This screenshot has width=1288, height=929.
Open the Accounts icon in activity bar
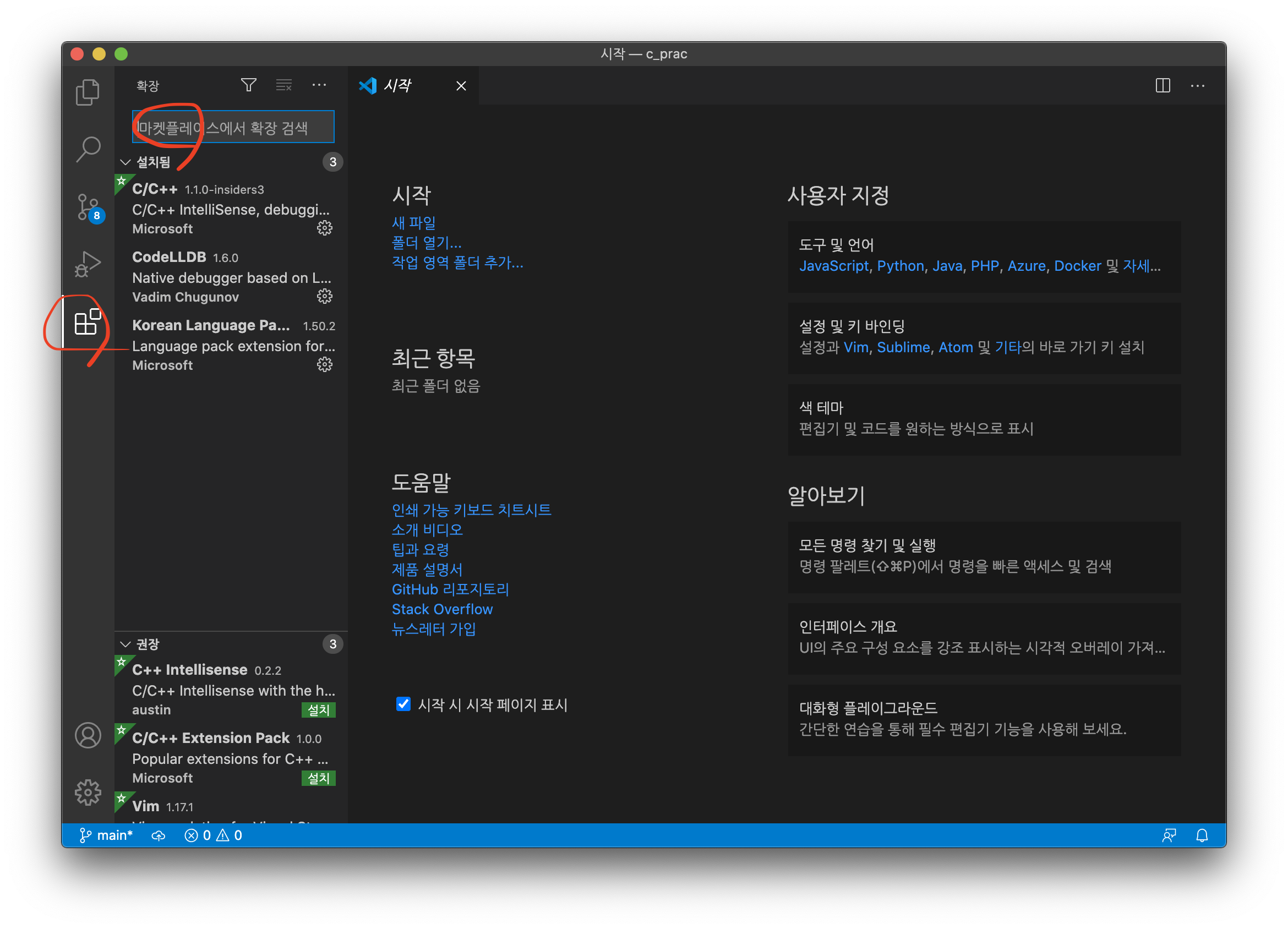(88, 735)
